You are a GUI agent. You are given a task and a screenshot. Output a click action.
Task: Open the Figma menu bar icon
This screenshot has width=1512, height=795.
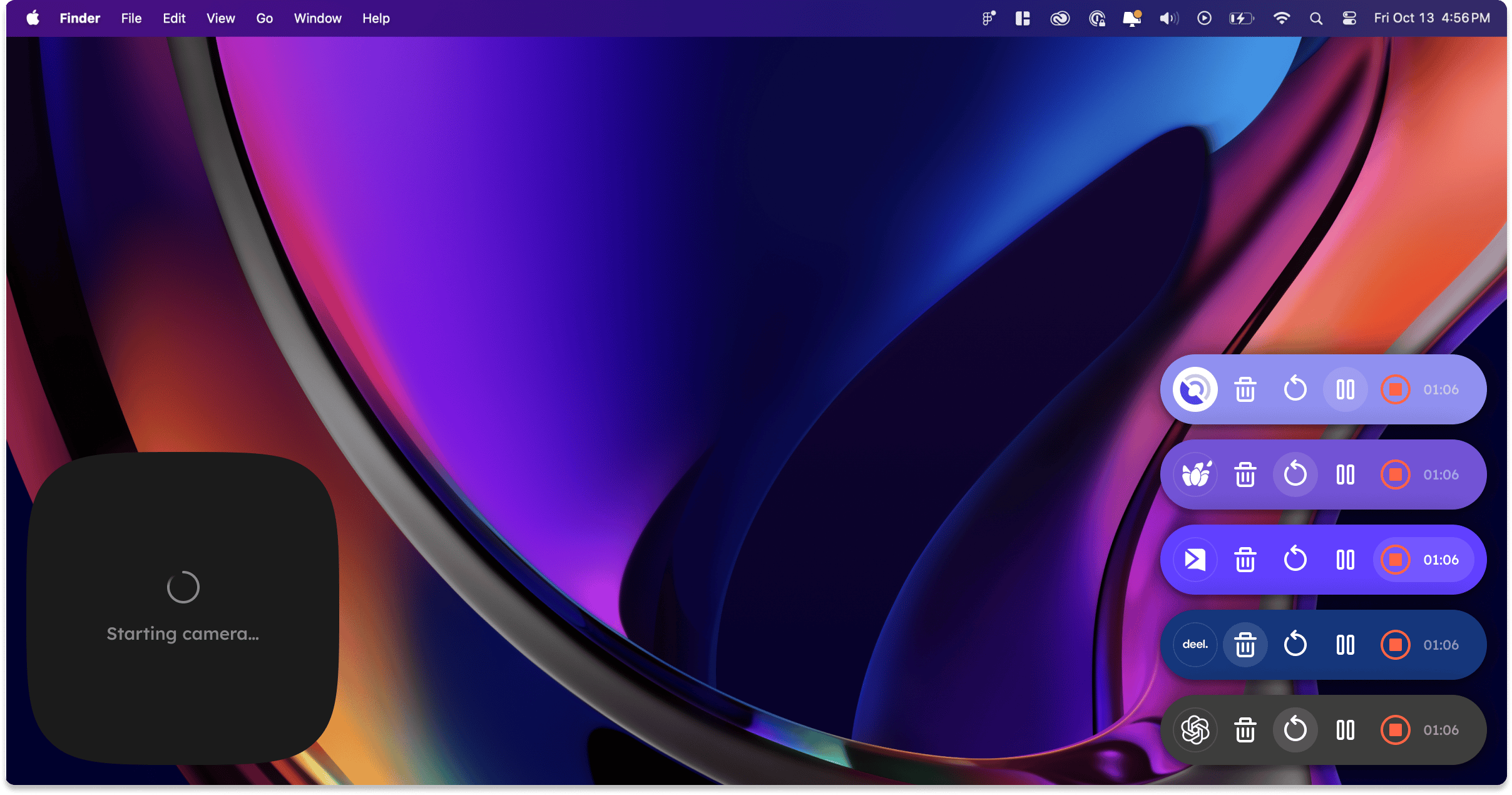coord(988,18)
